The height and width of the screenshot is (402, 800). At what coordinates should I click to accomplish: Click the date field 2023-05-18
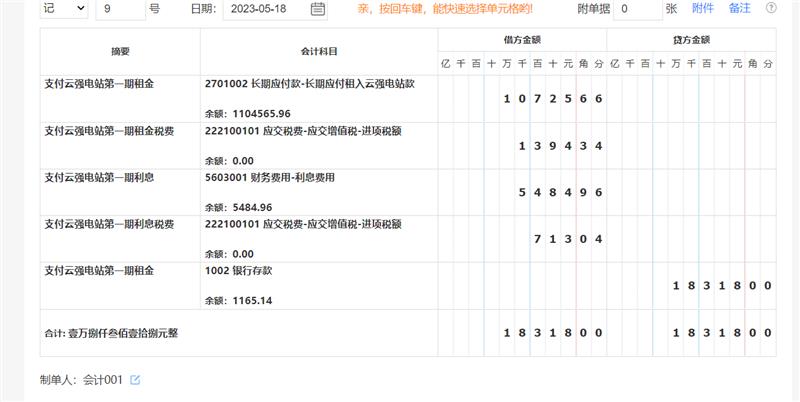point(265,10)
